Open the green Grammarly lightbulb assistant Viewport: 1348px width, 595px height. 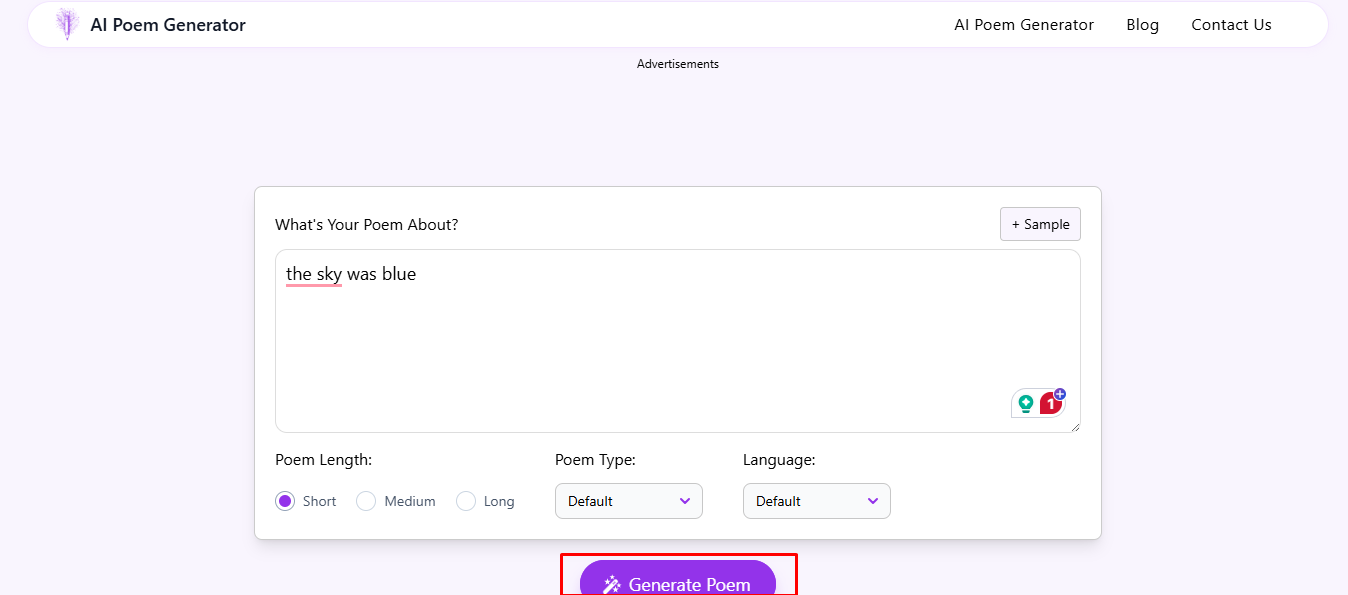1027,402
